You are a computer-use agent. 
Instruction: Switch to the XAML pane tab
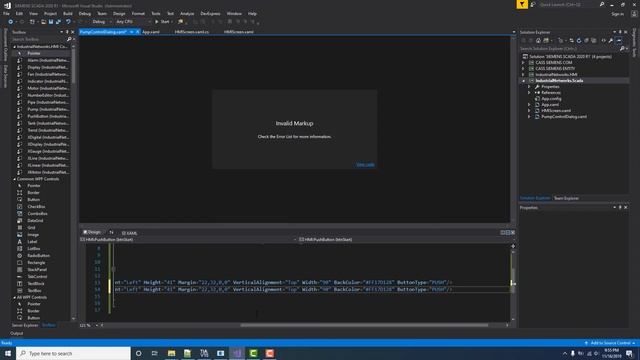click(130, 233)
